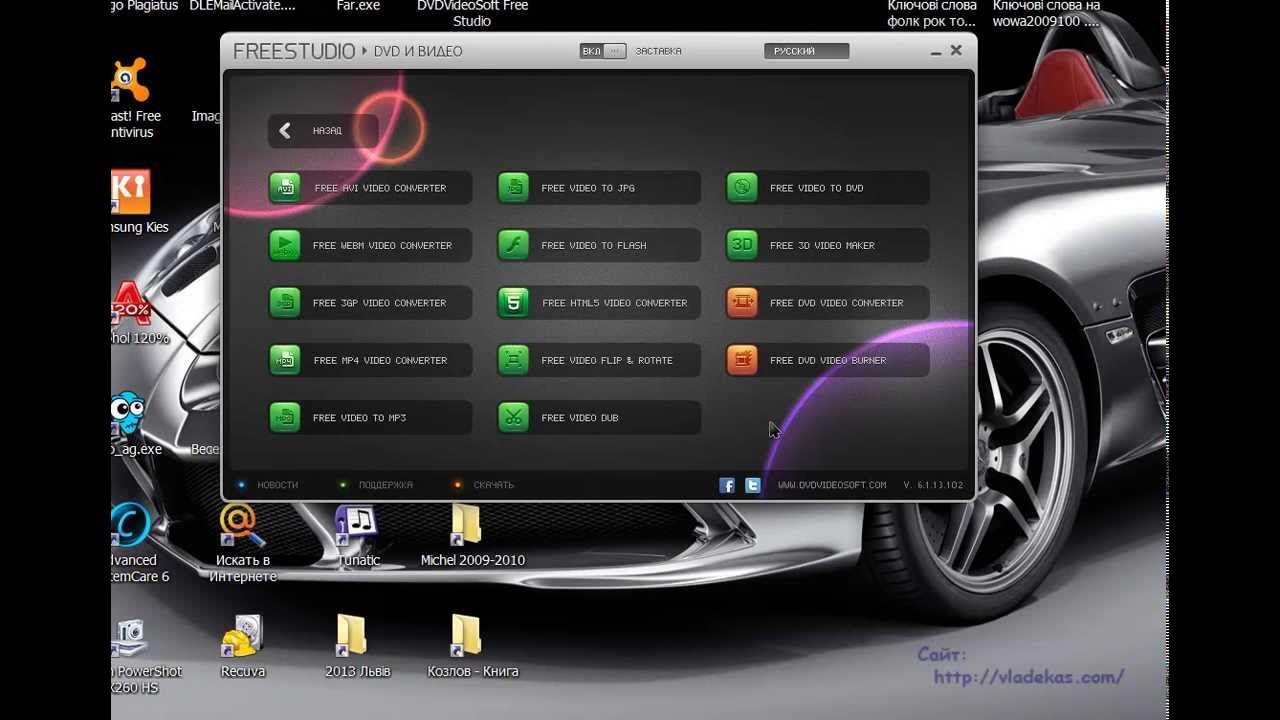Start Free MP4 Video Converter icon
Viewport: 1280px width, 720px height.
pyautogui.click(x=285, y=360)
